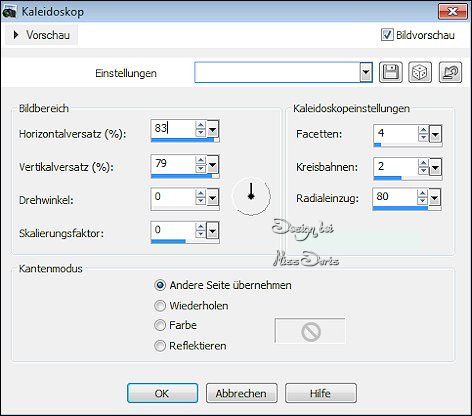Click the Abbrechen button

click(241, 393)
